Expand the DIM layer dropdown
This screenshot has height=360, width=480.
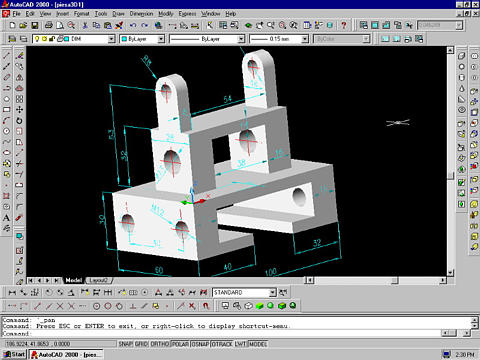pyautogui.click(x=111, y=39)
